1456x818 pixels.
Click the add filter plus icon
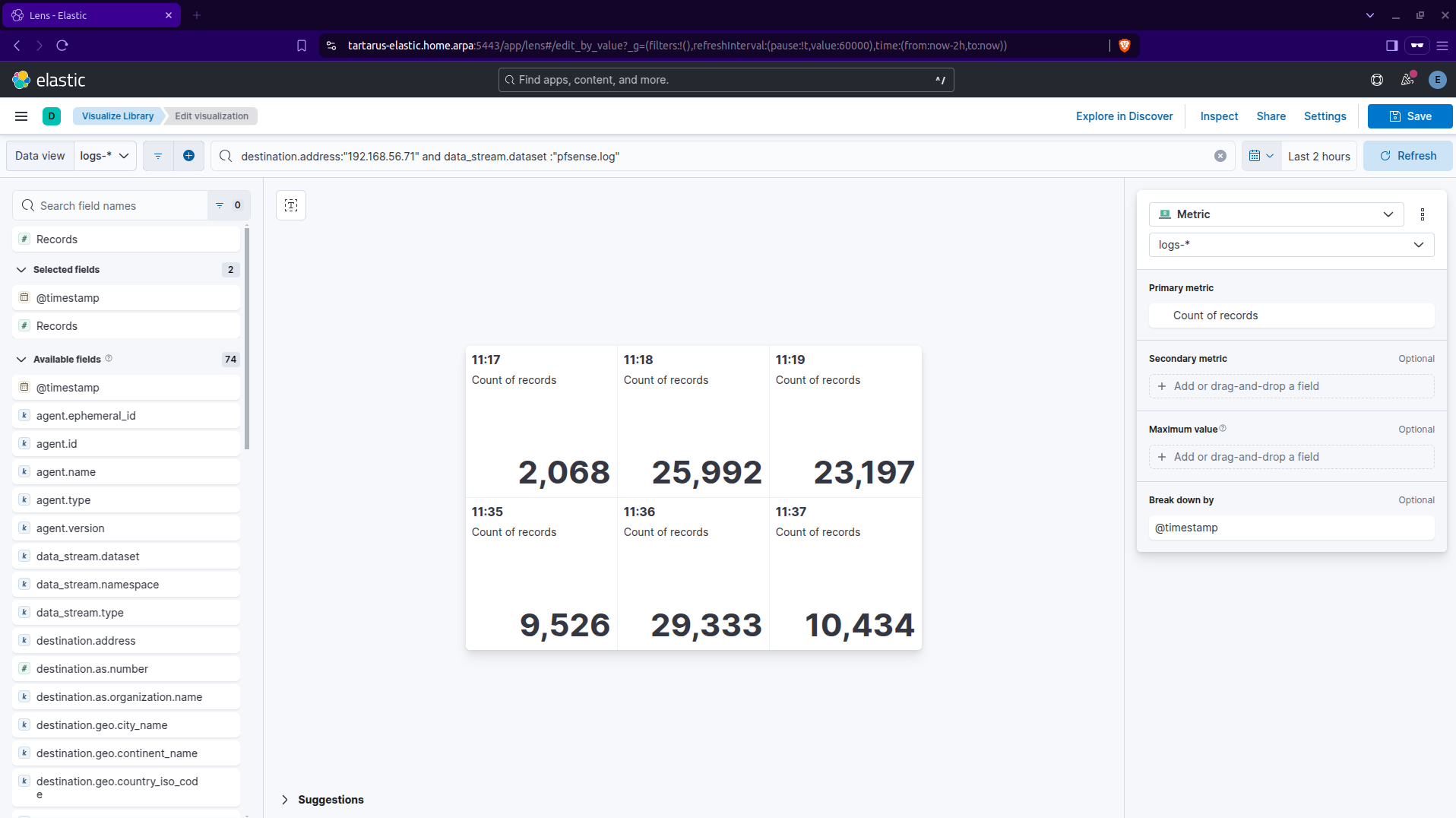coord(188,156)
